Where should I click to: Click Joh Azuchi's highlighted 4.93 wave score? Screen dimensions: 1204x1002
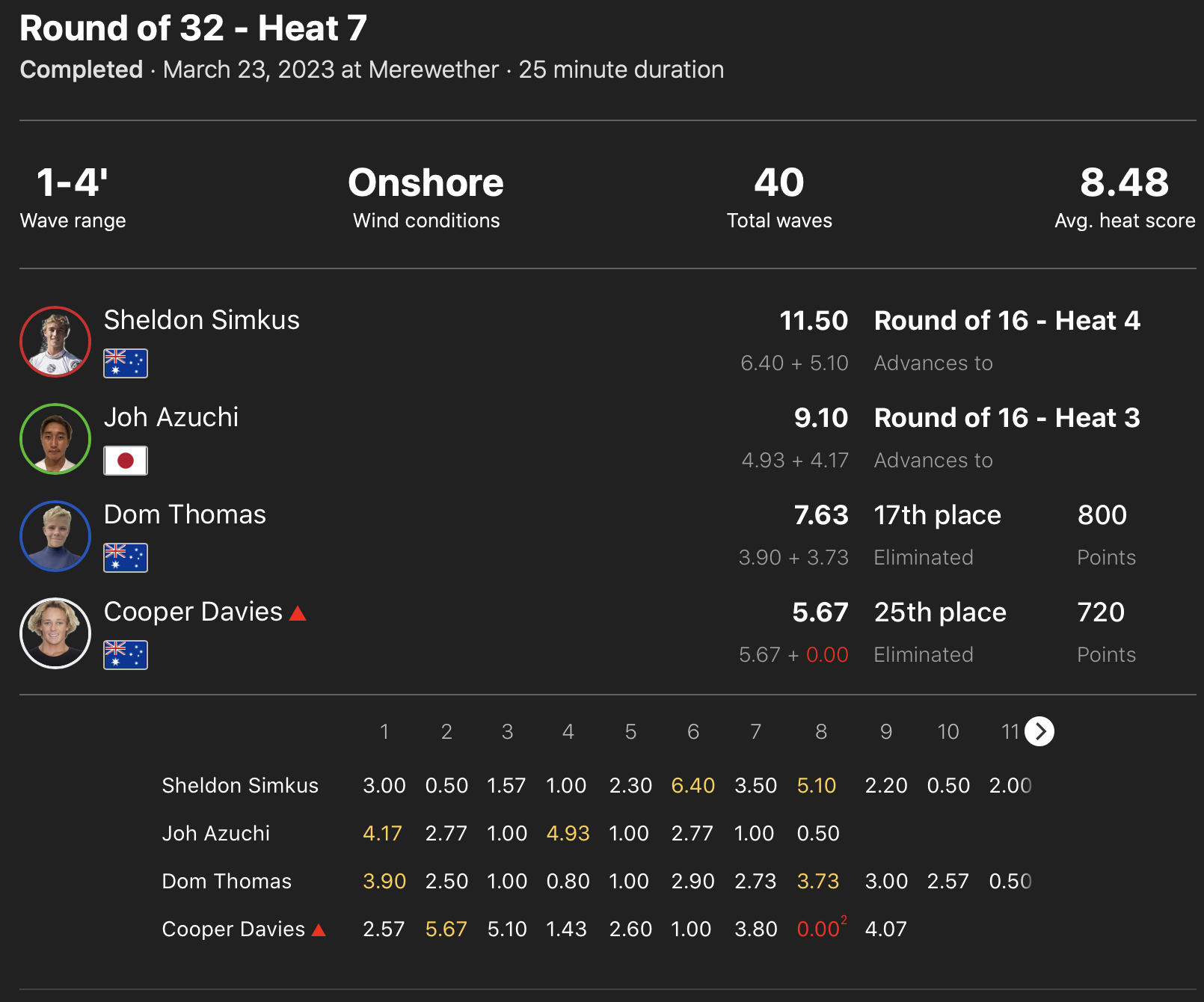tap(568, 834)
